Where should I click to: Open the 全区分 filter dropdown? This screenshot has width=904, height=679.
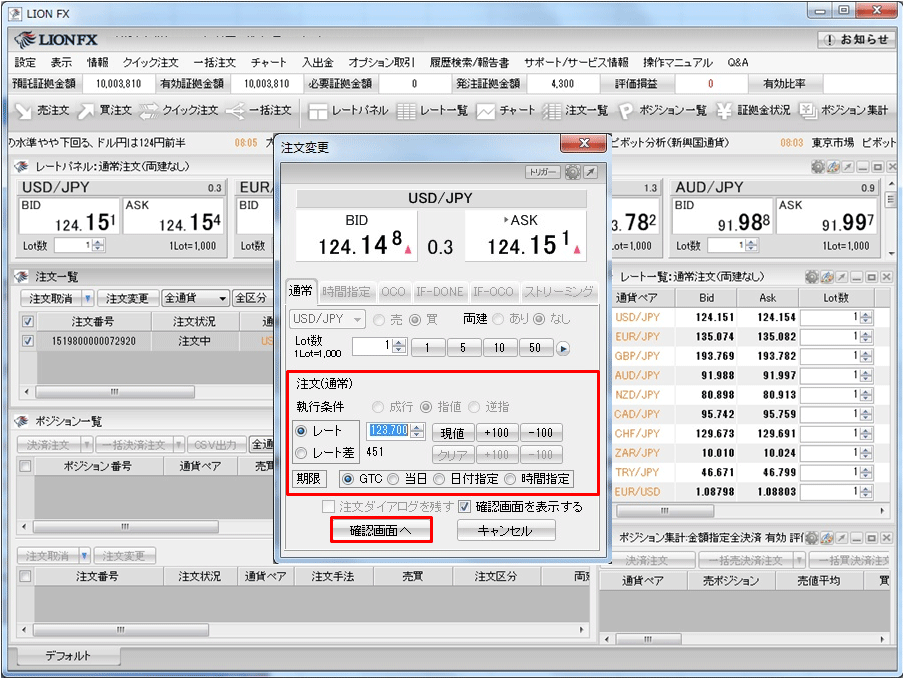click(254, 298)
